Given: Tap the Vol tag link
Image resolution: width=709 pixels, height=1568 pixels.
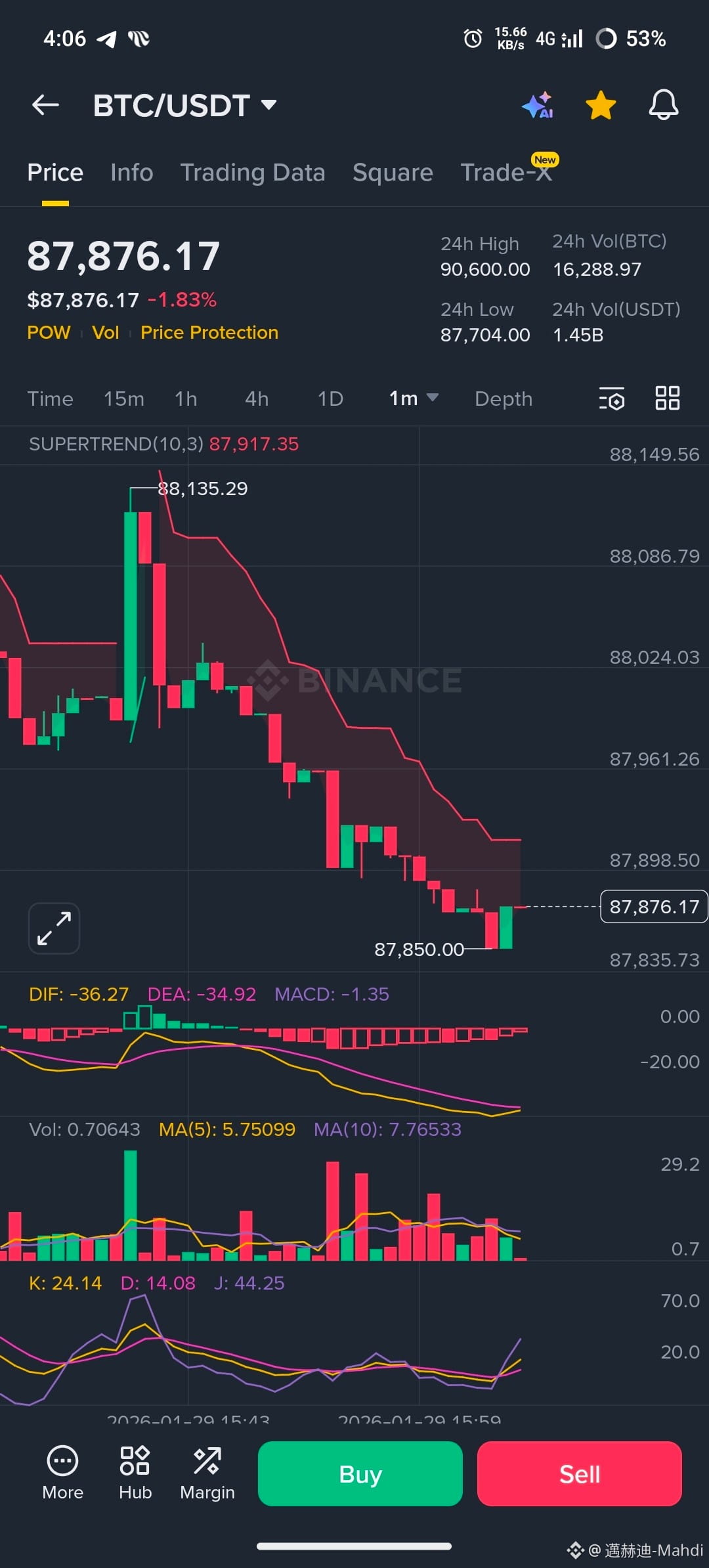Looking at the screenshot, I should pos(106,332).
